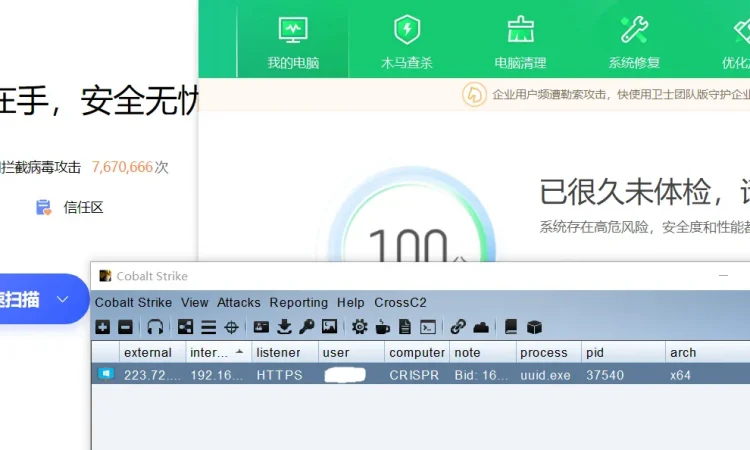750x450 pixels.
Task: Open the Cobalt Strike menu
Action: (x=133, y=303)
